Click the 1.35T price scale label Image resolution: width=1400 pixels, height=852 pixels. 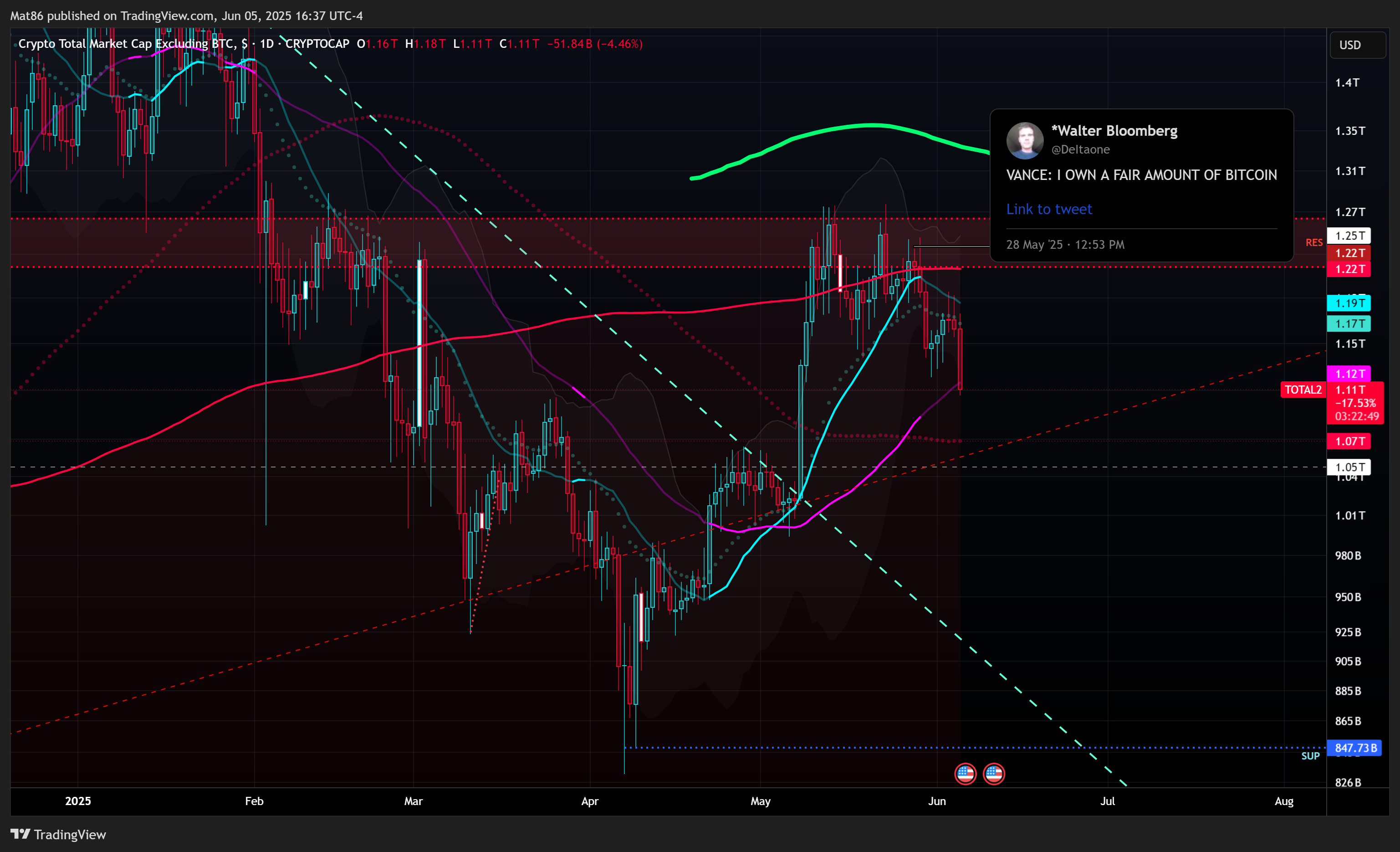[x=1349, y=131]
